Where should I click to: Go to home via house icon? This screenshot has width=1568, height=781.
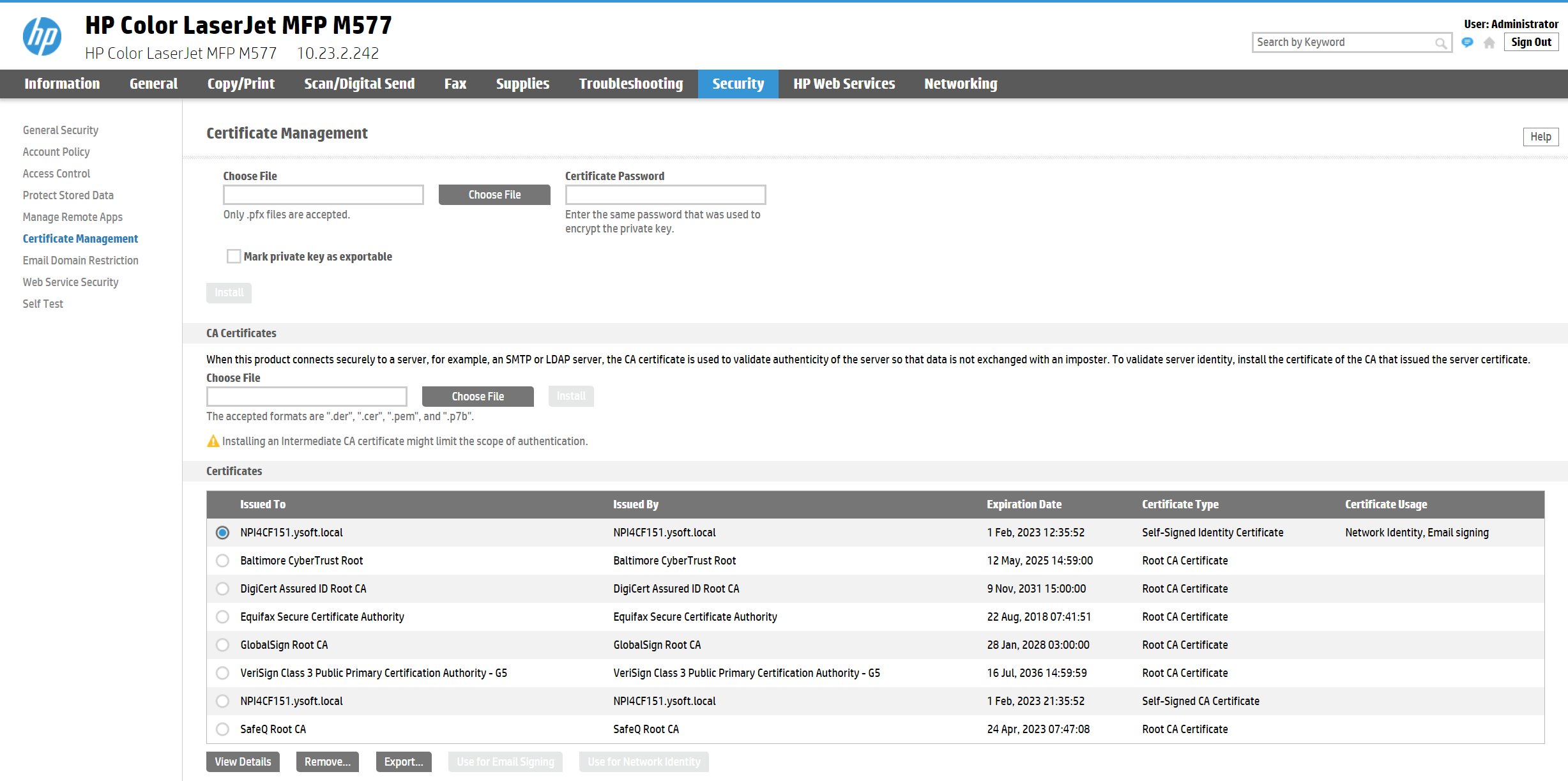point(1489,43)
